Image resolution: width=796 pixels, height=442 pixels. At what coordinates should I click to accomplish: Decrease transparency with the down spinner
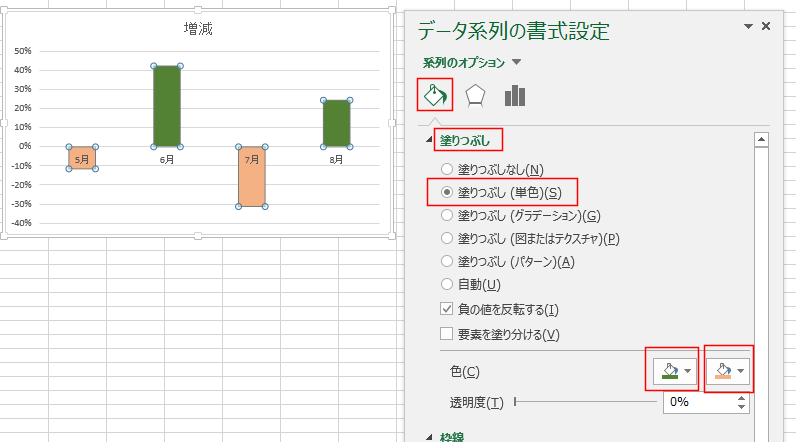coord(742,407)
